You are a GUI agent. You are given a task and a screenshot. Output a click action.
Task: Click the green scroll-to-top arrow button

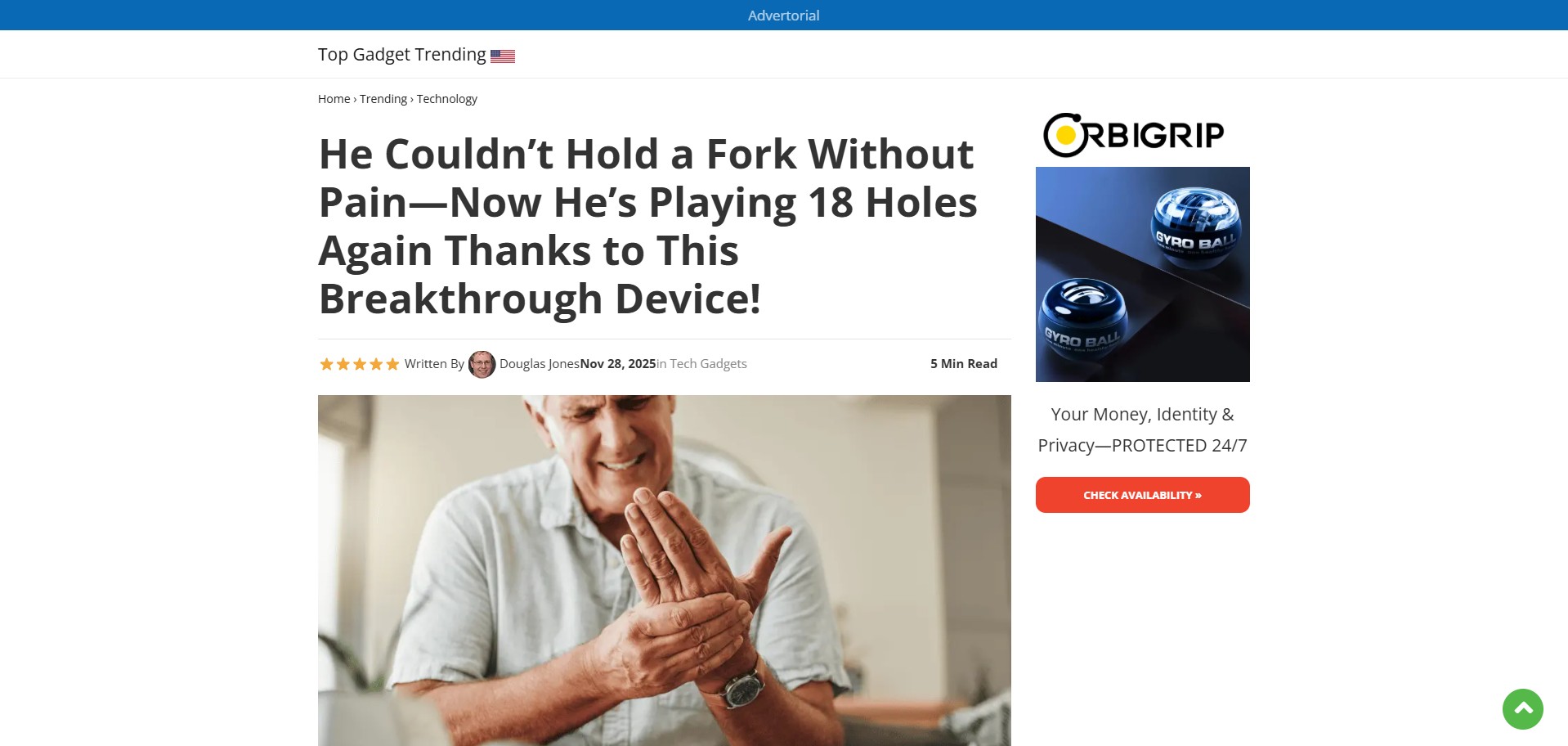1522,708
